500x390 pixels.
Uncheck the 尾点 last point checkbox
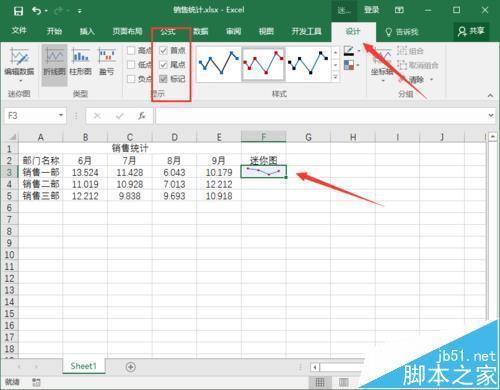coord(163,65)
